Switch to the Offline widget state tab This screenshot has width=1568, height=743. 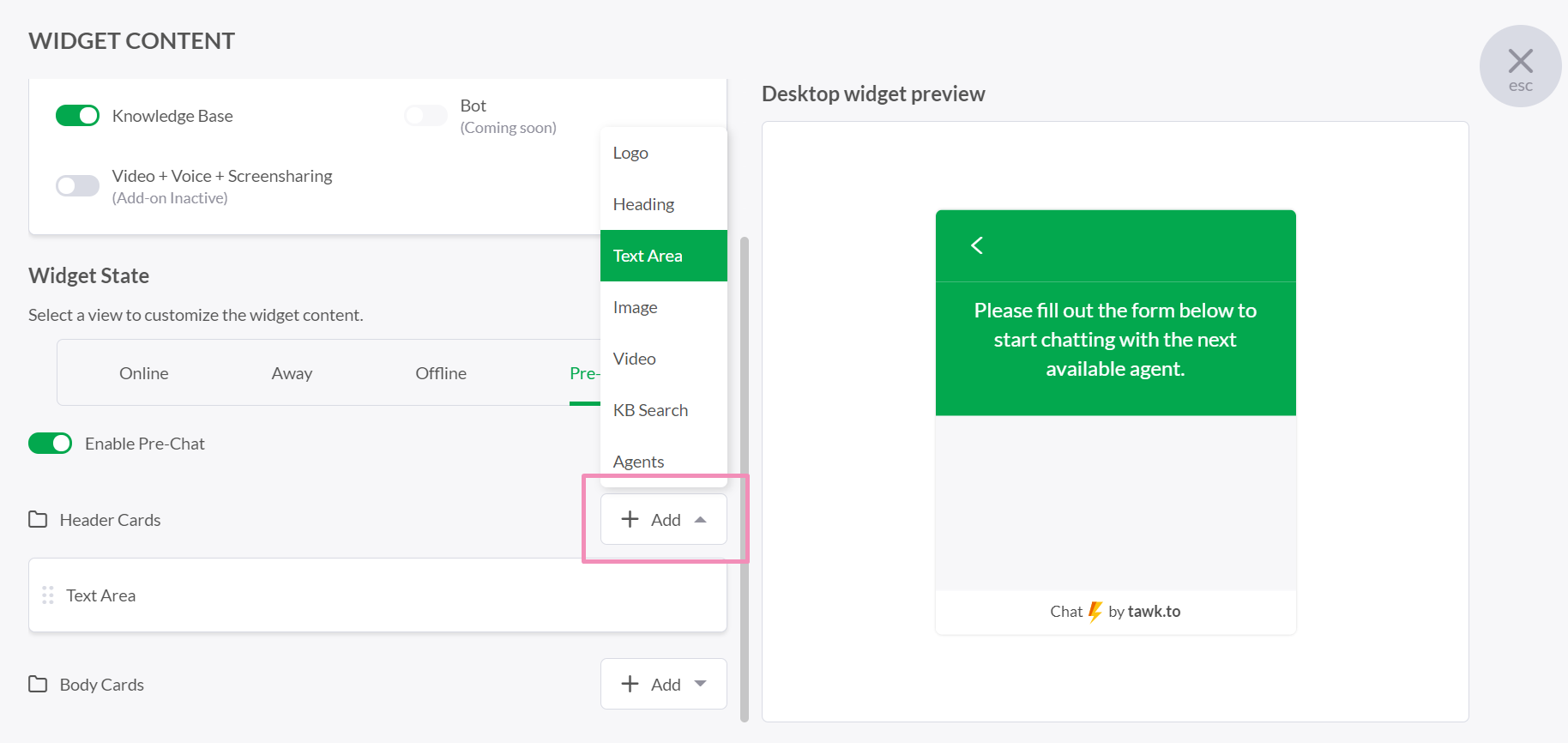441,373
